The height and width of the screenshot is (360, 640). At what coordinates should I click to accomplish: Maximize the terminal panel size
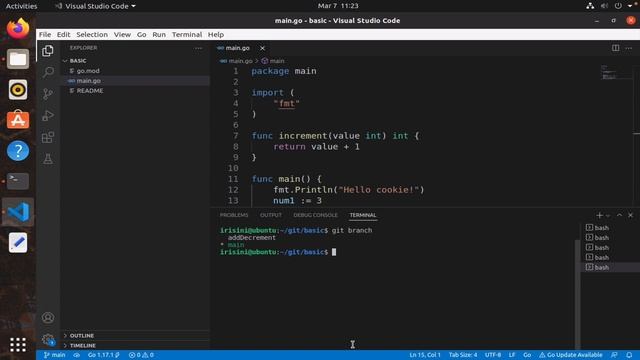pyautogui.click(x=619, y=215)
